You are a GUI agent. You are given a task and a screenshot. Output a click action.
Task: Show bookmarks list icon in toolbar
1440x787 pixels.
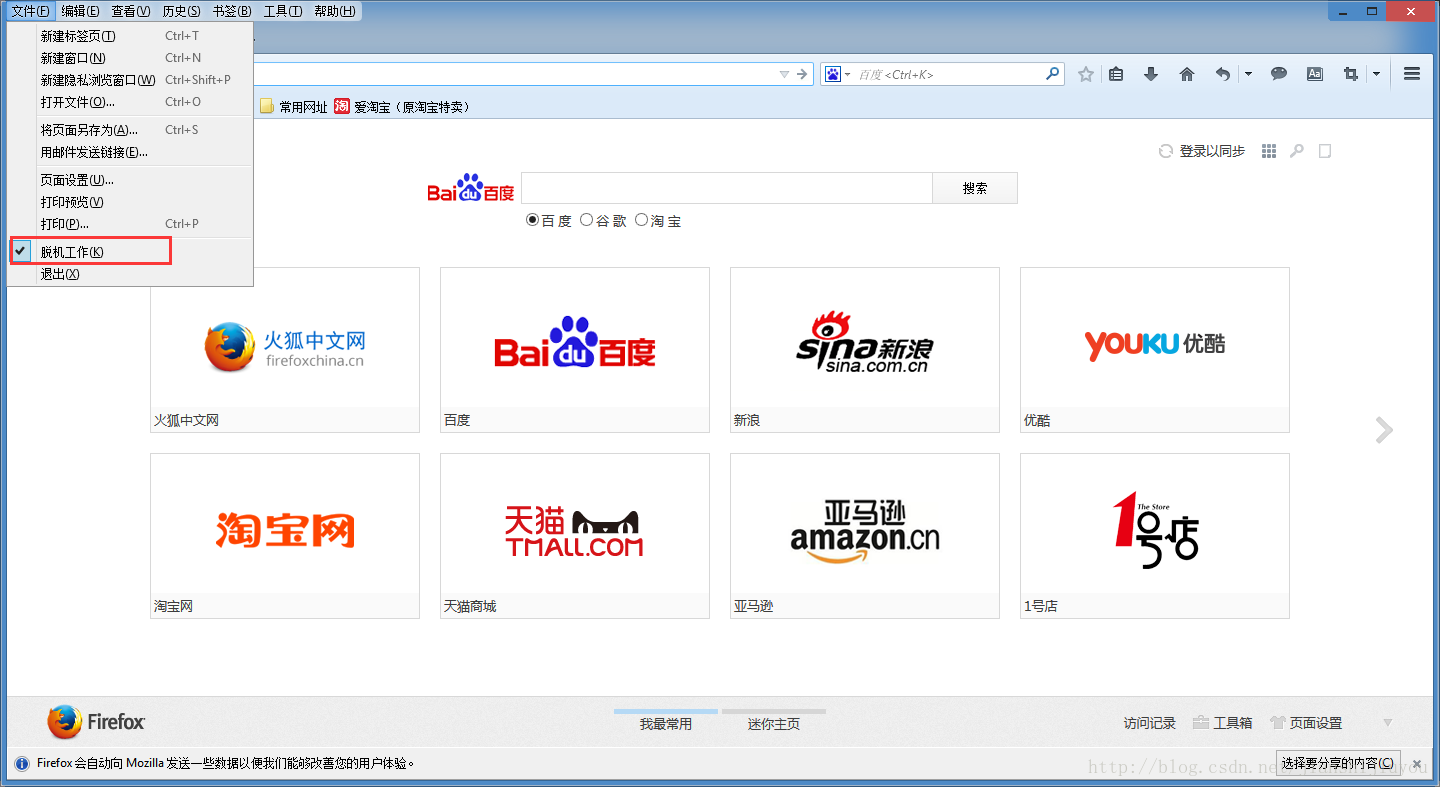1117,74
